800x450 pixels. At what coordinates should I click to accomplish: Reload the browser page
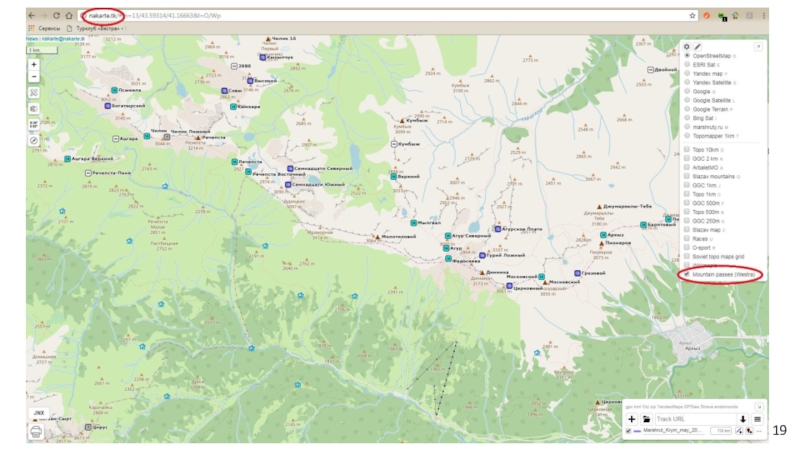[x=57, y=16]
